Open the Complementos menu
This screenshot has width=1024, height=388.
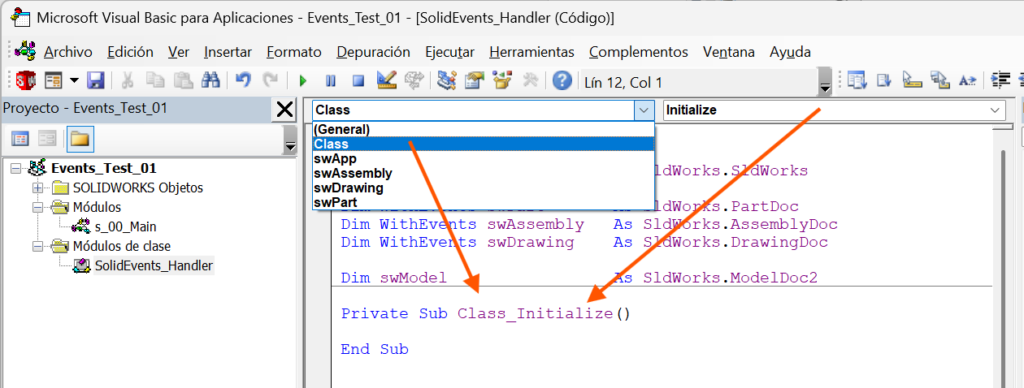pos(639,52)
